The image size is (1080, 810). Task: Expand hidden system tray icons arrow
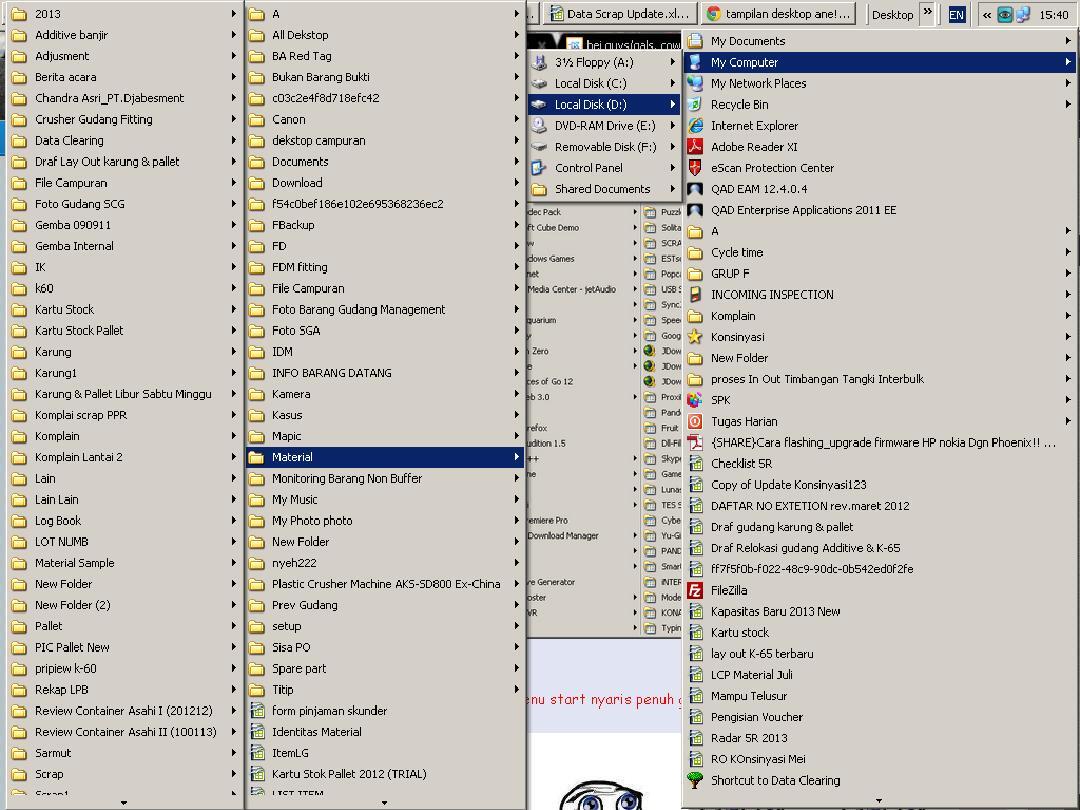click(987, 14)
